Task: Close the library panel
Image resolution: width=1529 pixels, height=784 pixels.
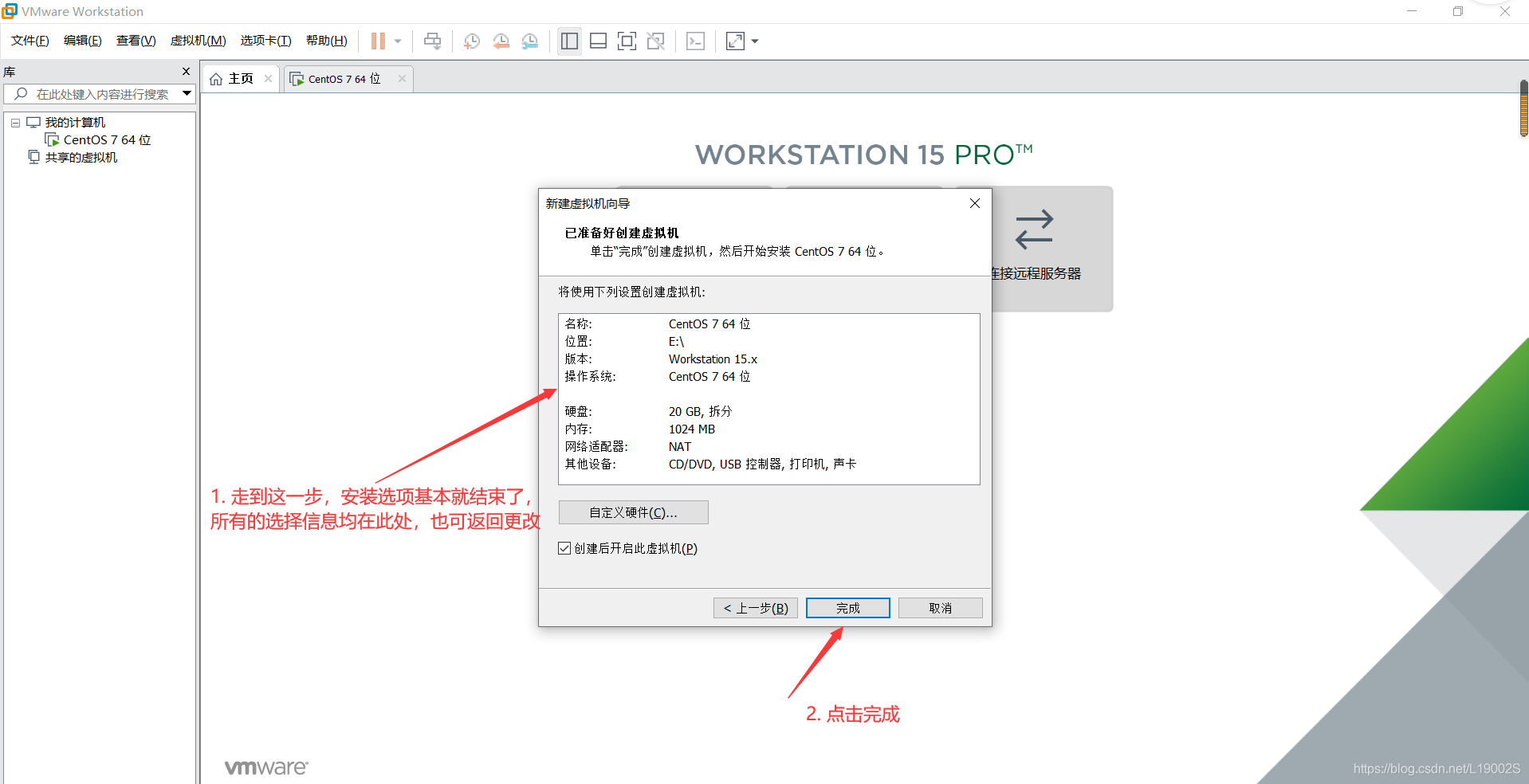Action: [186, 72]
